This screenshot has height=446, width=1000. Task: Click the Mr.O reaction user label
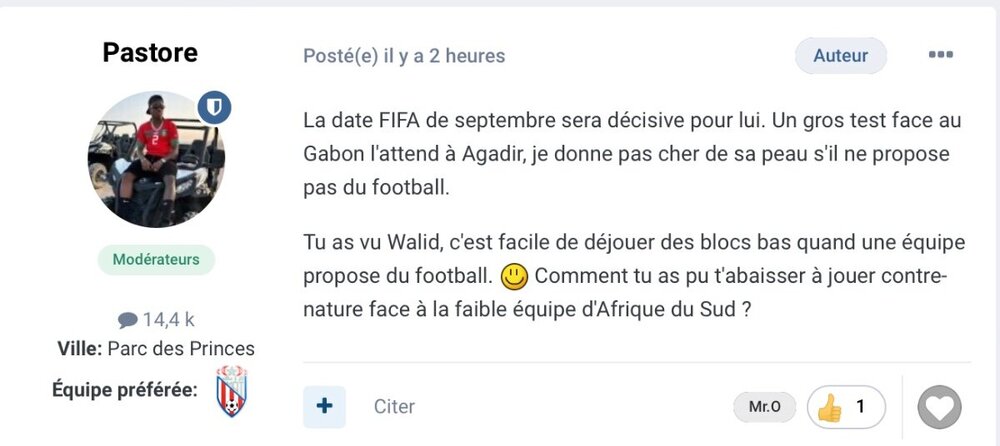coord(765,407)
